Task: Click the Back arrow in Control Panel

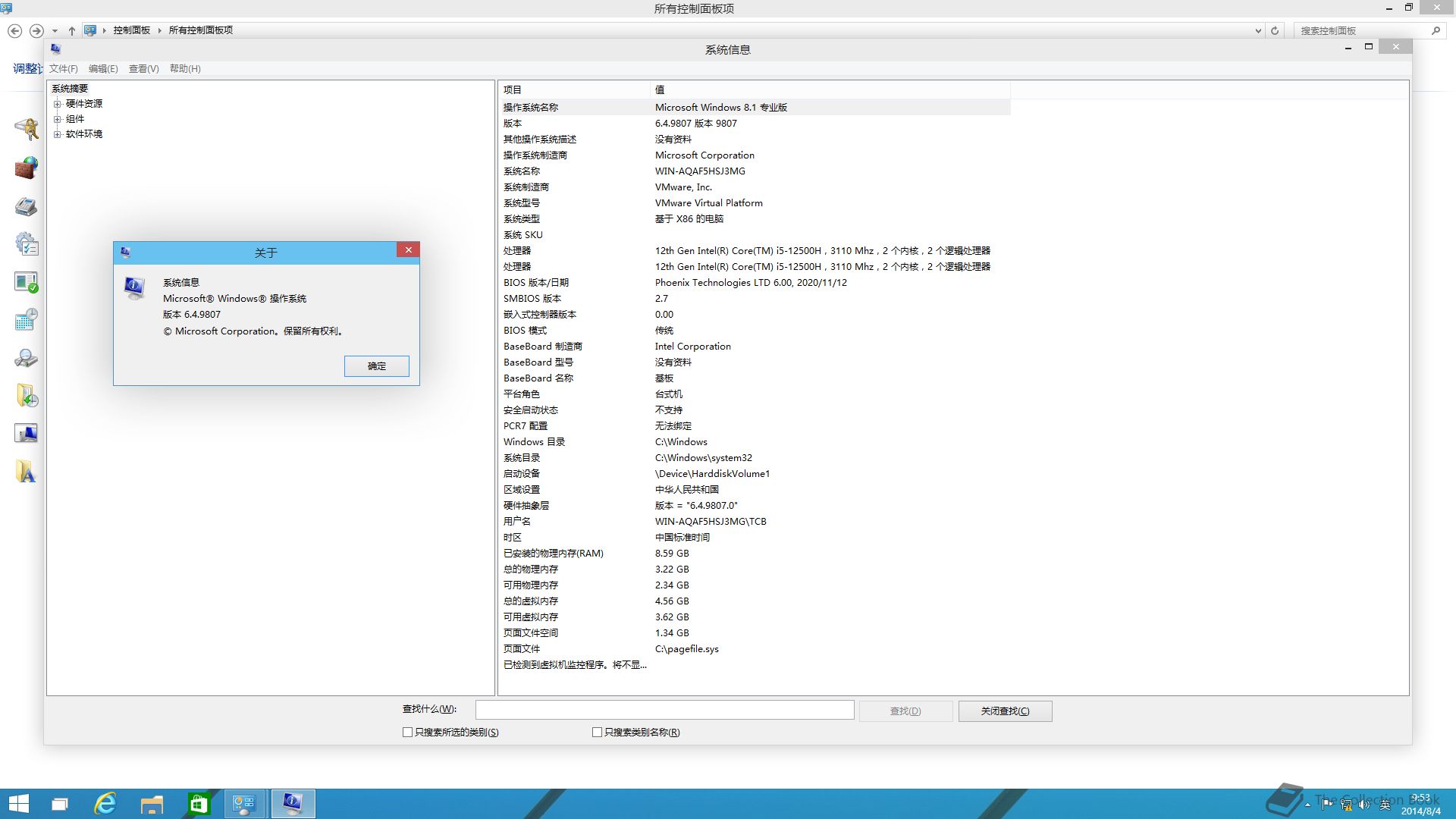Action: tap(14, 30)
